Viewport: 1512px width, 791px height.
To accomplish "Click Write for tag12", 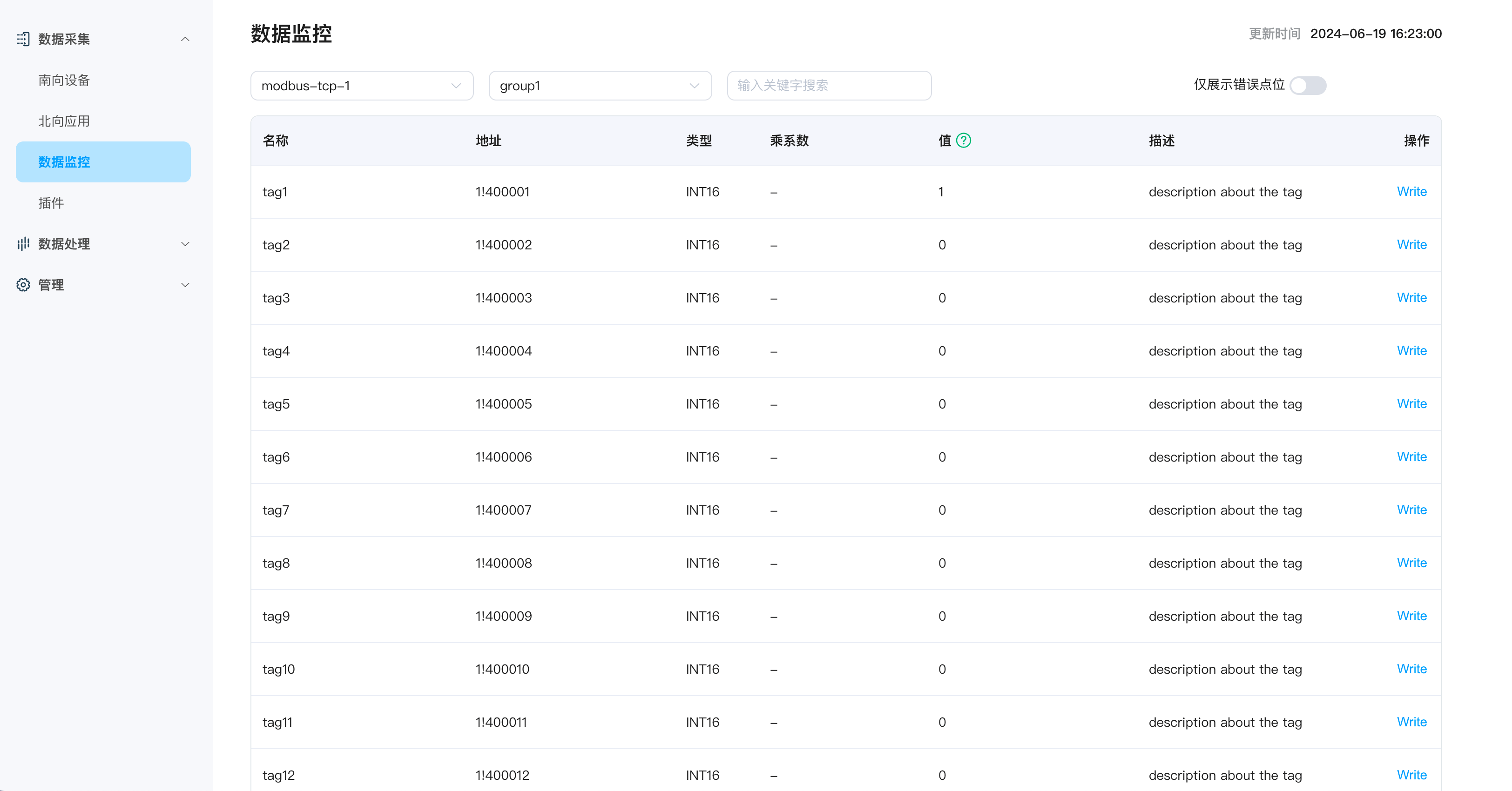I will coord(1411,775).
